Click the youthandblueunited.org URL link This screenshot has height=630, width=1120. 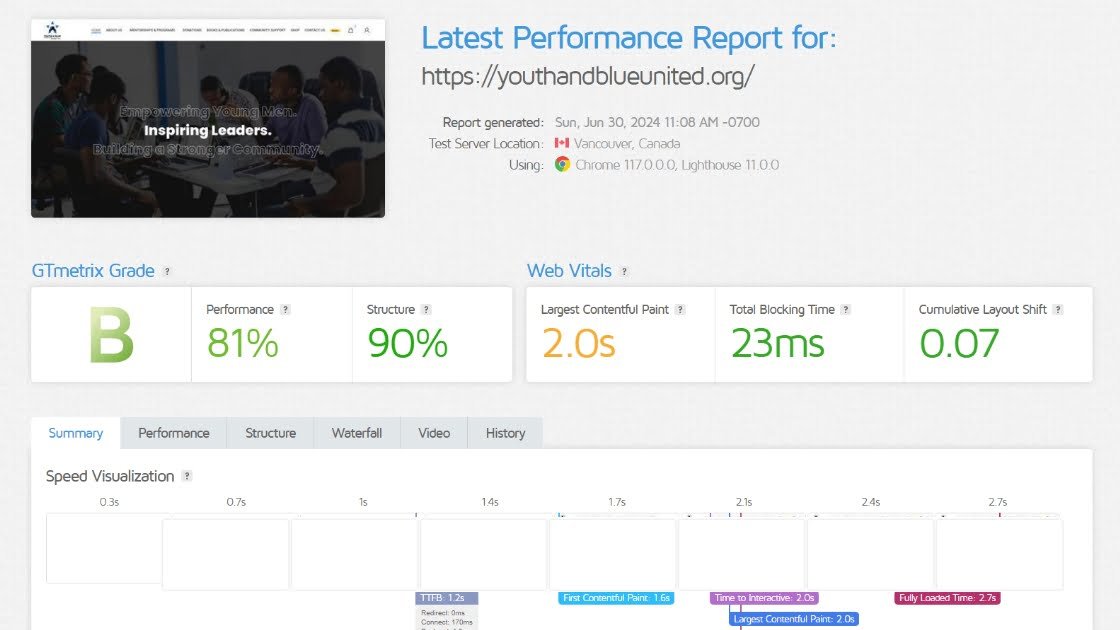588,76
